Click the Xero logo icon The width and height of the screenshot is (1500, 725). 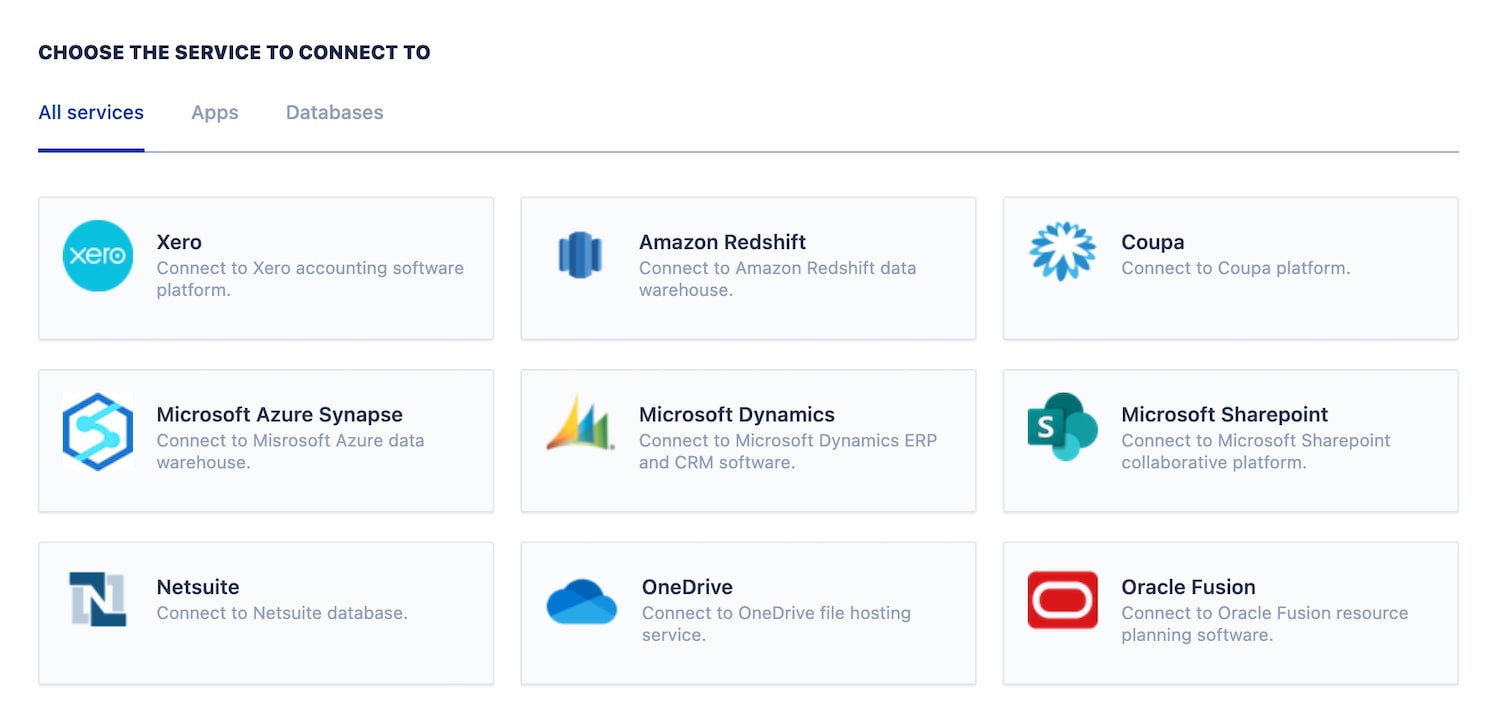[98, 256]
